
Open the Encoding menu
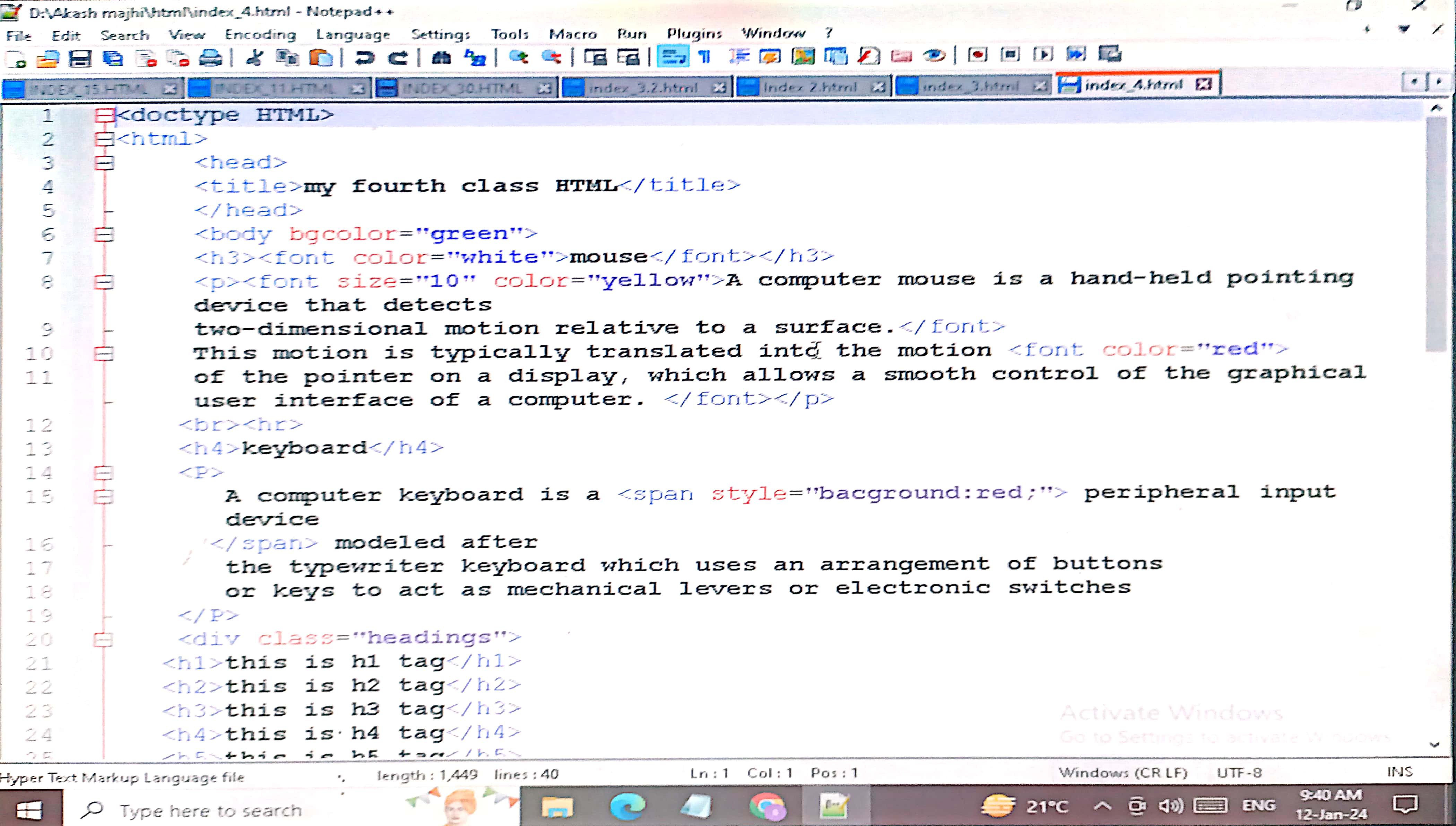coord(260,35)
